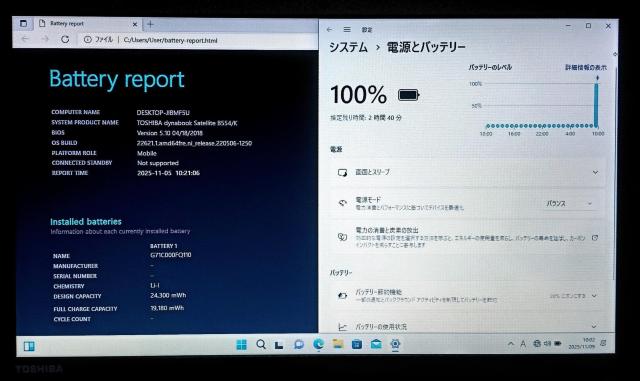Open a new browser tab with plus
The height and width of the screenshot is (381, 640).
(150, 25)
